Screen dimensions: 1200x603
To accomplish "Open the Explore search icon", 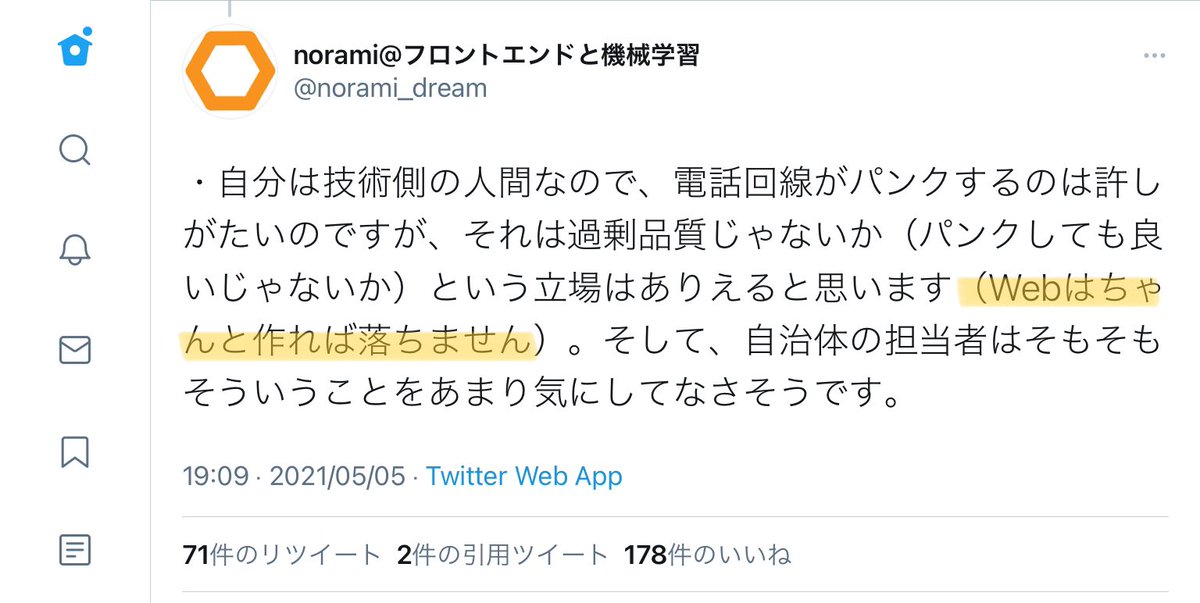I will coord(75,150).
